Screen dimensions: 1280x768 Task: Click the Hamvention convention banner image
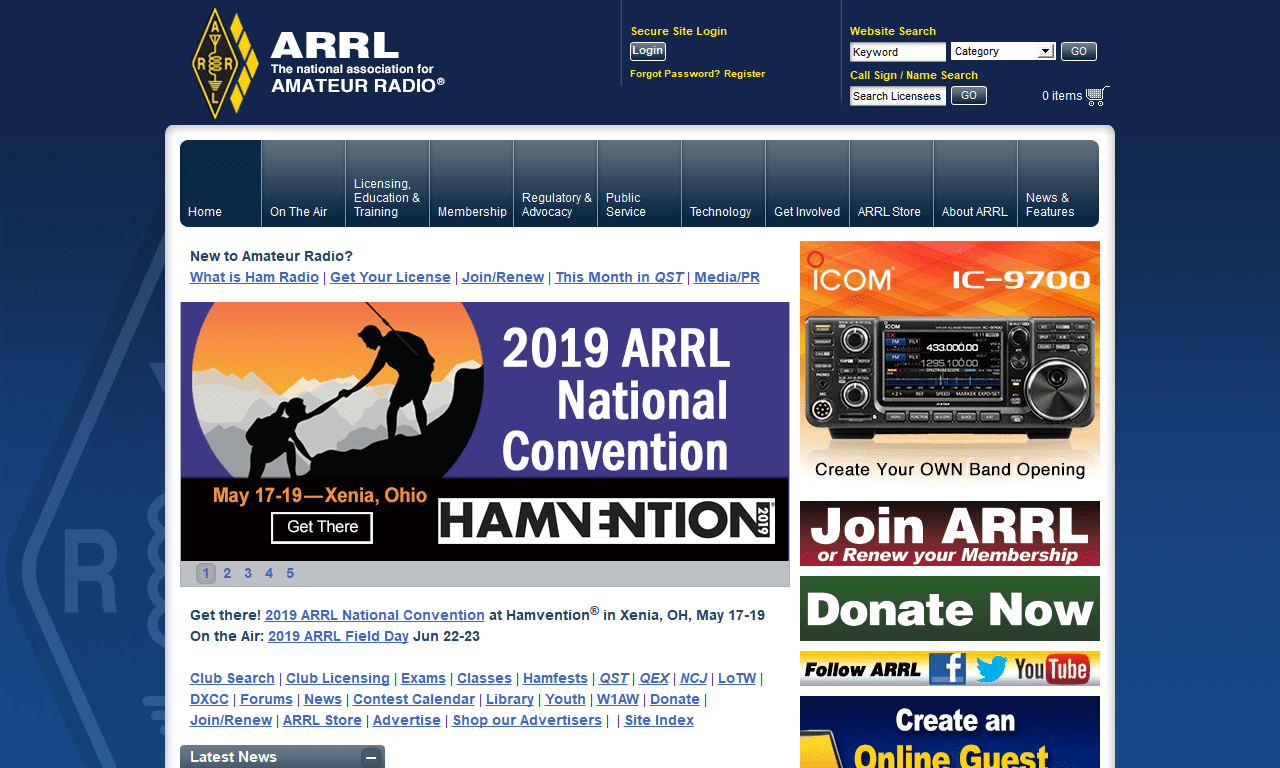click(x=485, y=431)
